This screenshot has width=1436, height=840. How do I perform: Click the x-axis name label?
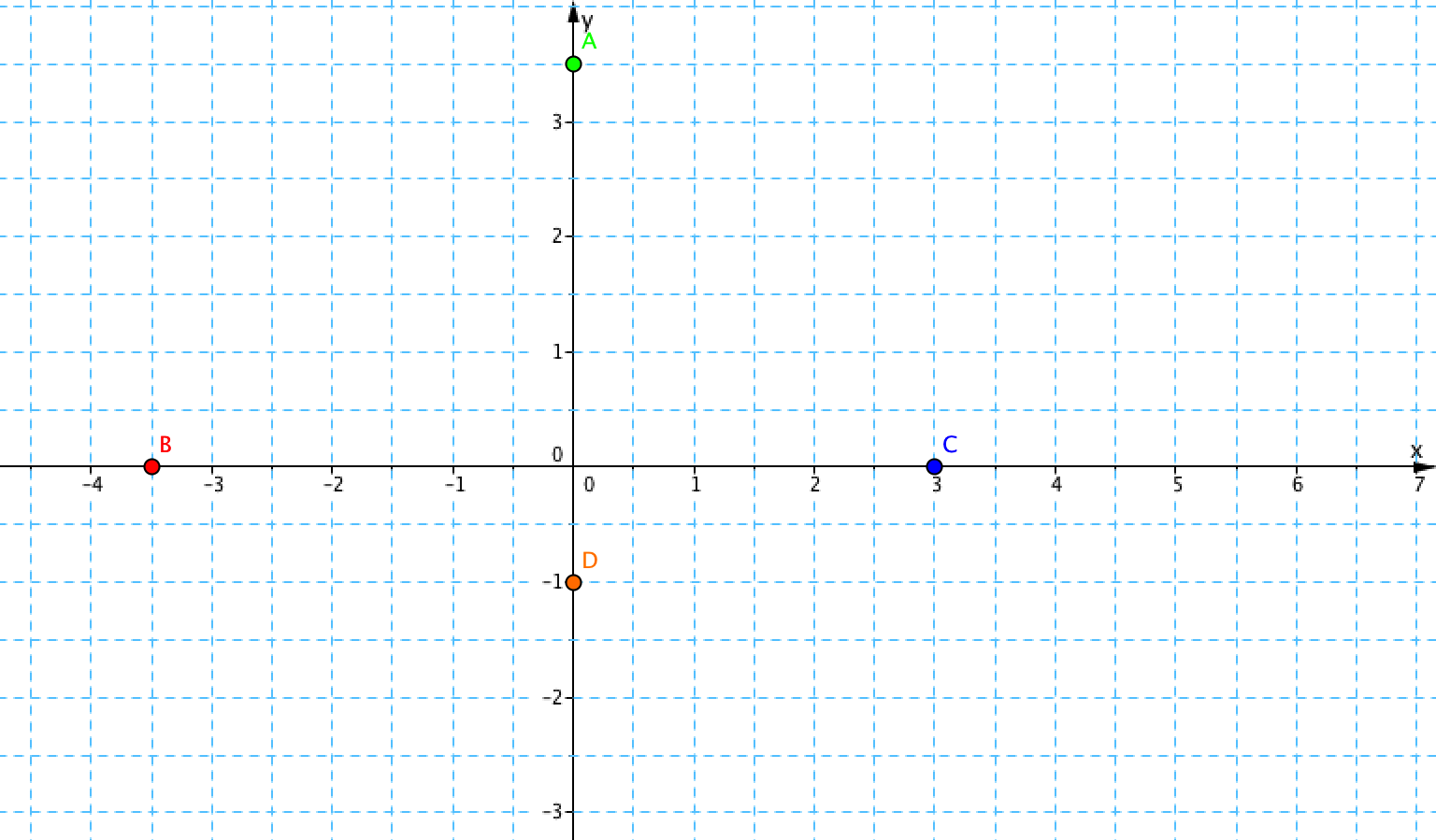click(x=1415, y=450)
